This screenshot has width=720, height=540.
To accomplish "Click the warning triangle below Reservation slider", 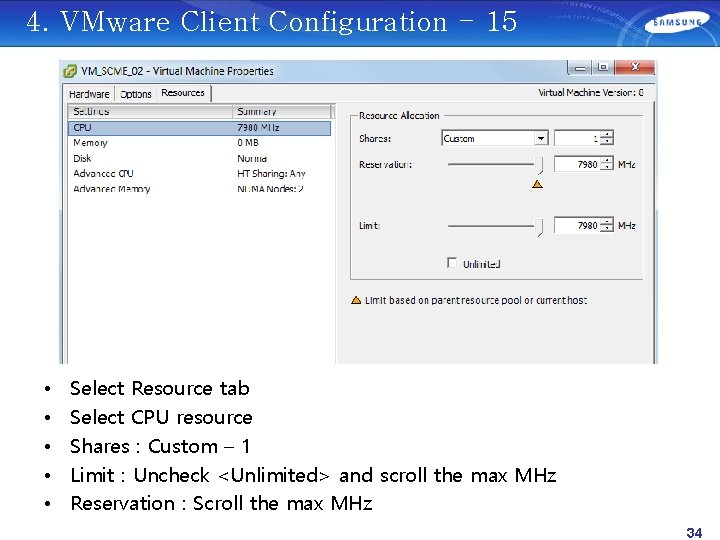I will click(537, 185).
